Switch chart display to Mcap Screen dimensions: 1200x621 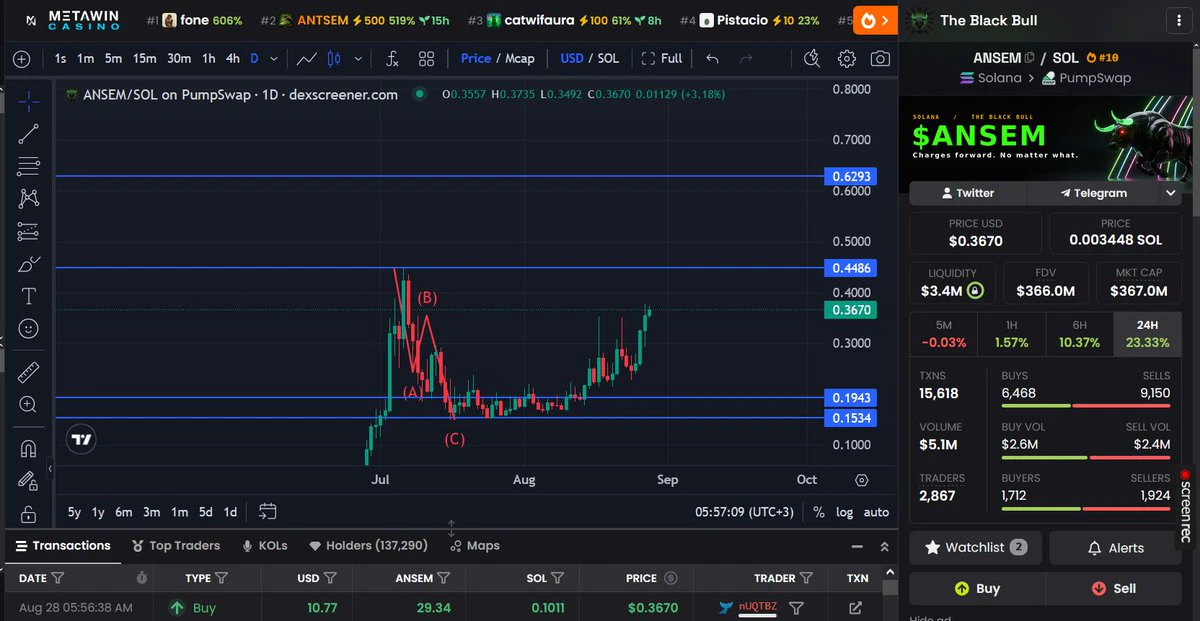coord(519,59)
